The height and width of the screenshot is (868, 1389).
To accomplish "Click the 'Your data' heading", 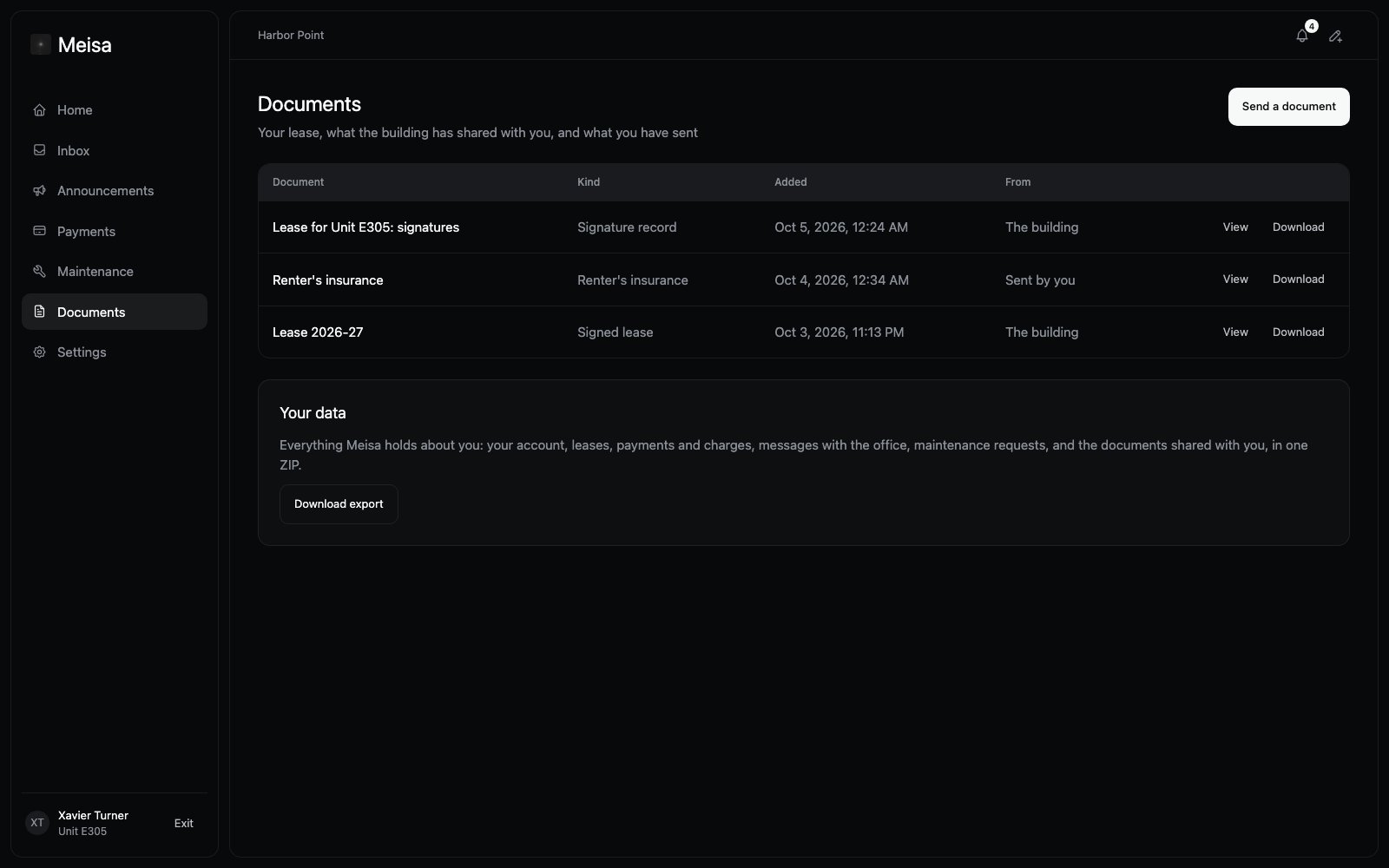I will [313, 413].
